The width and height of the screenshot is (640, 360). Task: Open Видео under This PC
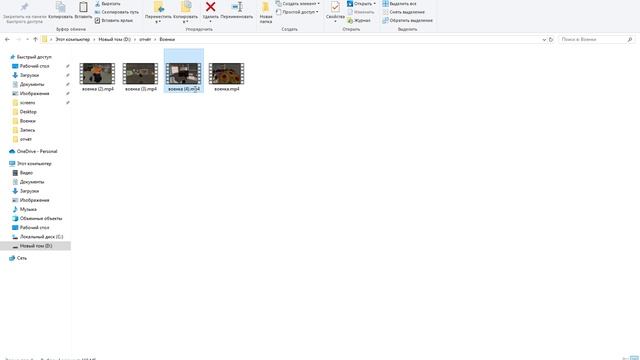pyautogui.click(x=26, y=173)
